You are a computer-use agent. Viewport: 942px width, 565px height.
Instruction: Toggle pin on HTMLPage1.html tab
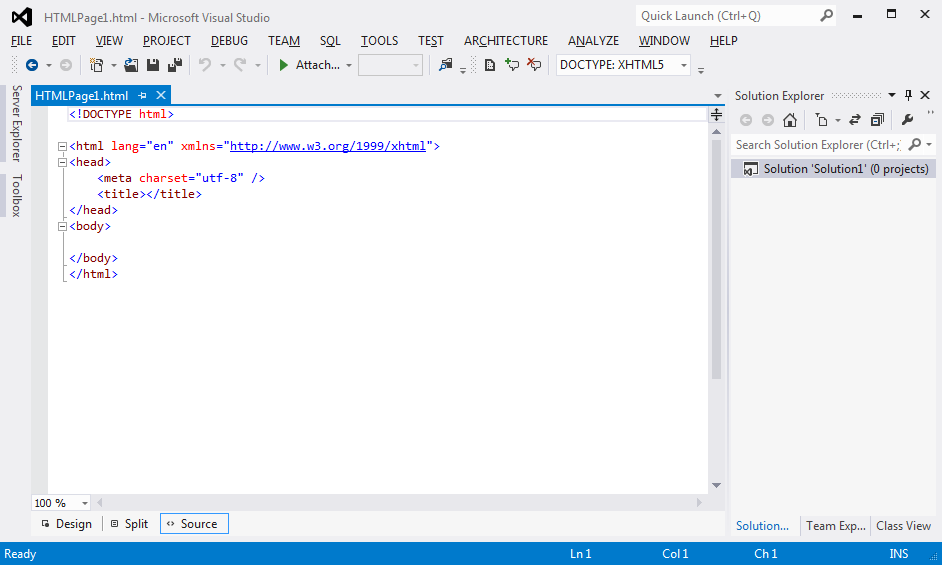coord(143,96)
